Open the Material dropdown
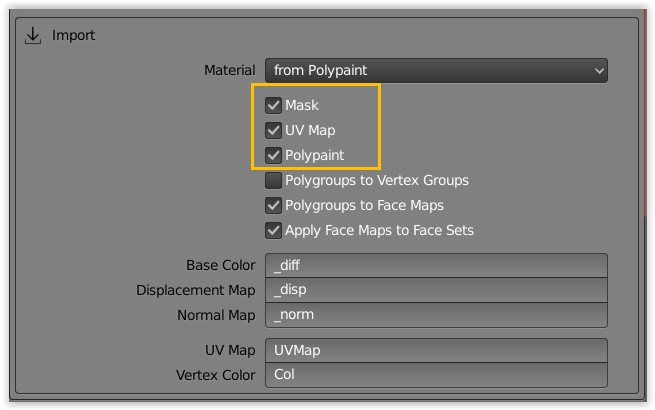655x410 pixels. pyautogui.click(x=436, y=70)
